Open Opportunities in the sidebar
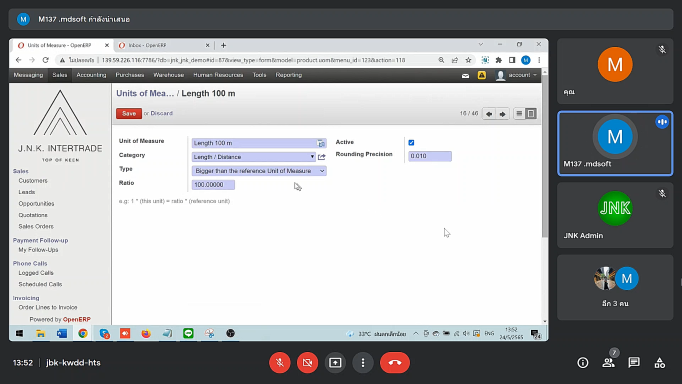The width and height of the screenshot is (682, 384). pyautogui.click(x=37, y=204)
